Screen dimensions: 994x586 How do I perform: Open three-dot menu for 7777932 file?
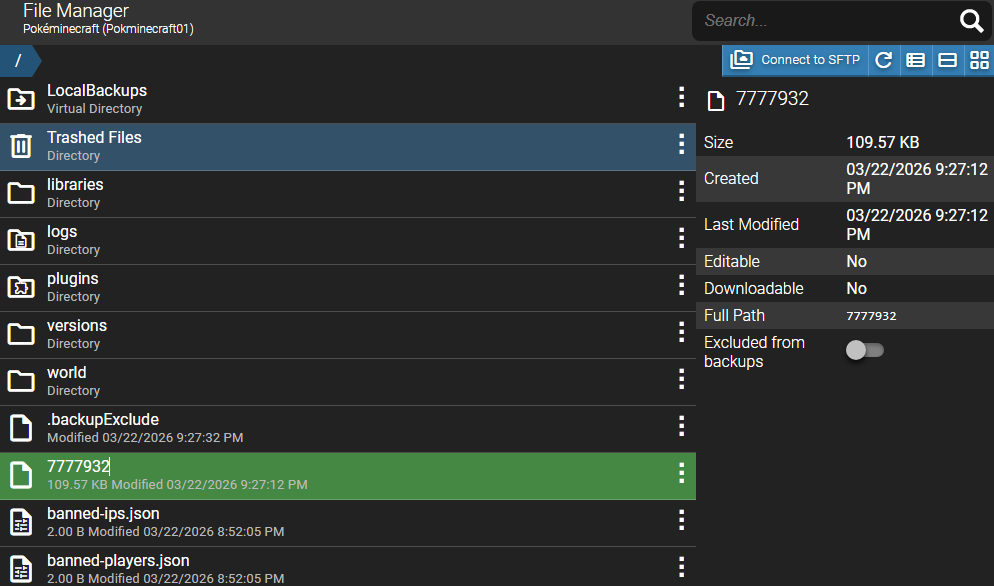click(x=681, y=473)
